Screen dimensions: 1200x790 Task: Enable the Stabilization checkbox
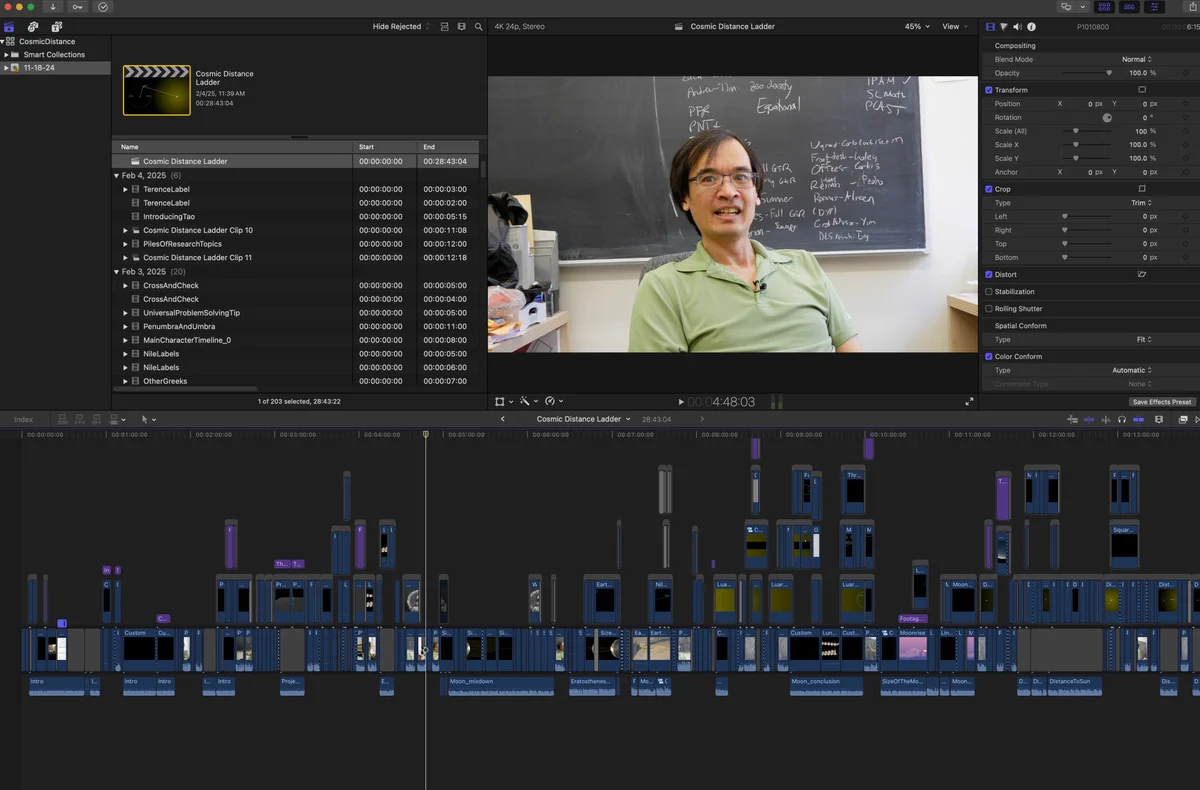pos(989,292)
